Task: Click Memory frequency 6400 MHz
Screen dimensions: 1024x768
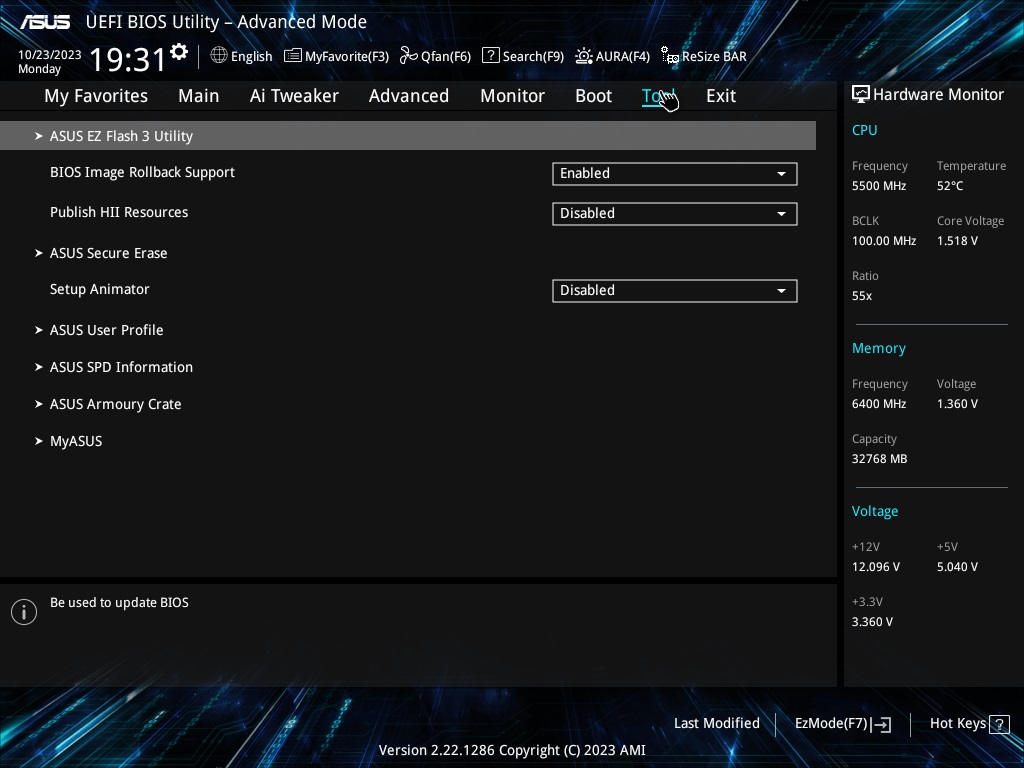Action: click(879, 404)
